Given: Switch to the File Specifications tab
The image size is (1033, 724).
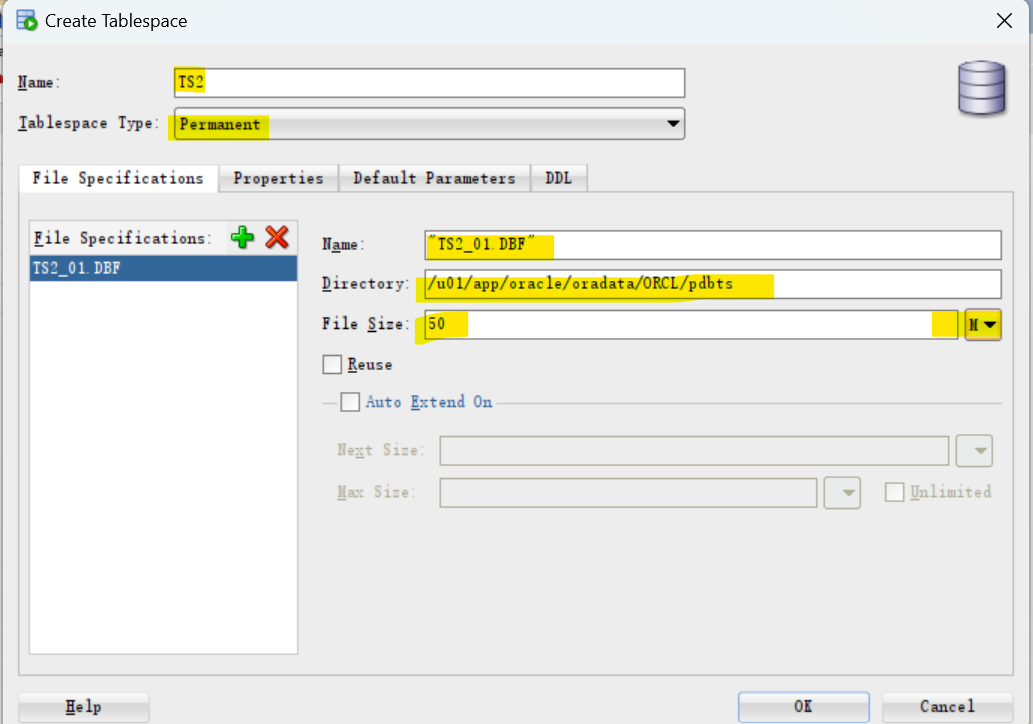Looking at the screenshot, I should (x=118, y=179).
